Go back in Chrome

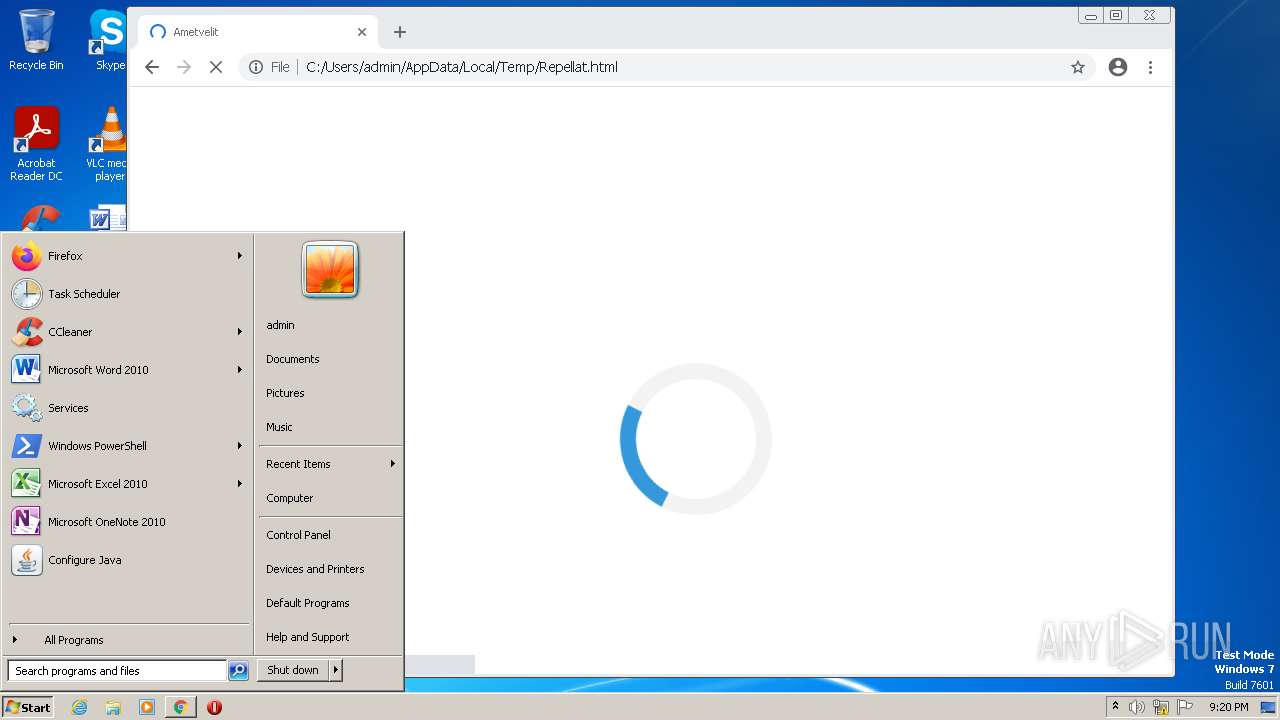point(152,67)
